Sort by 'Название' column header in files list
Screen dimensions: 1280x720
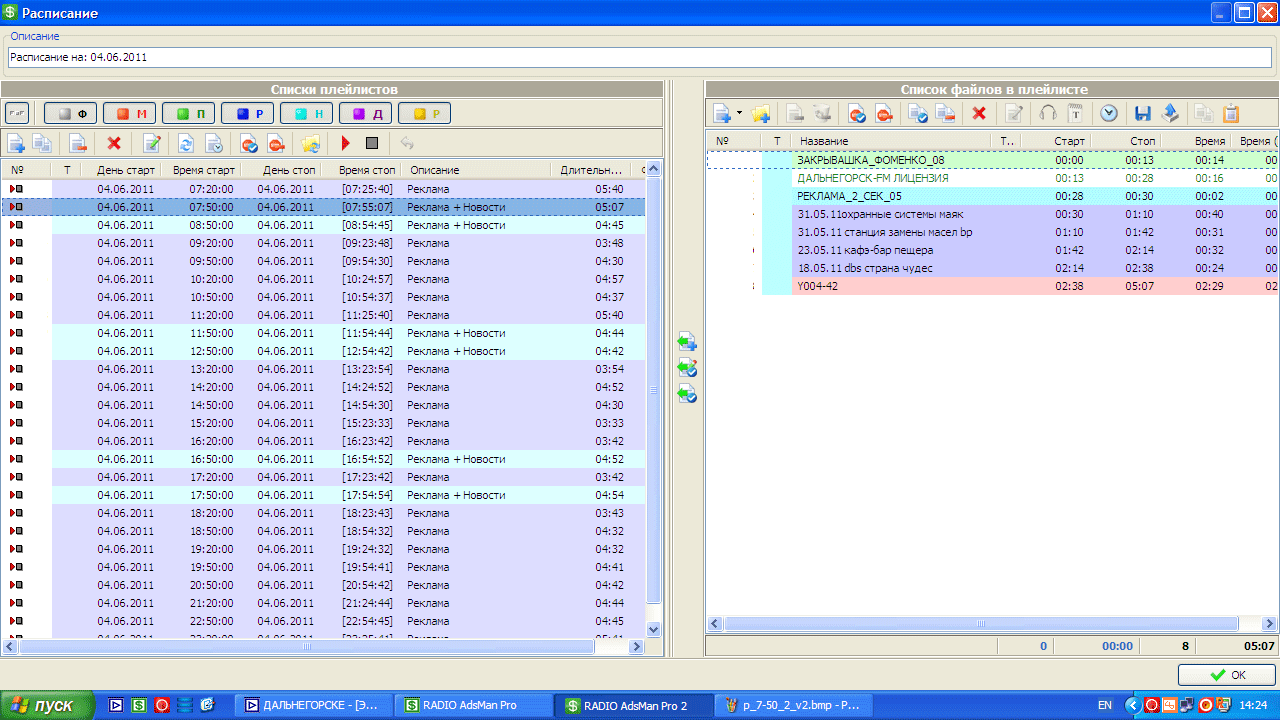(890, 141)
